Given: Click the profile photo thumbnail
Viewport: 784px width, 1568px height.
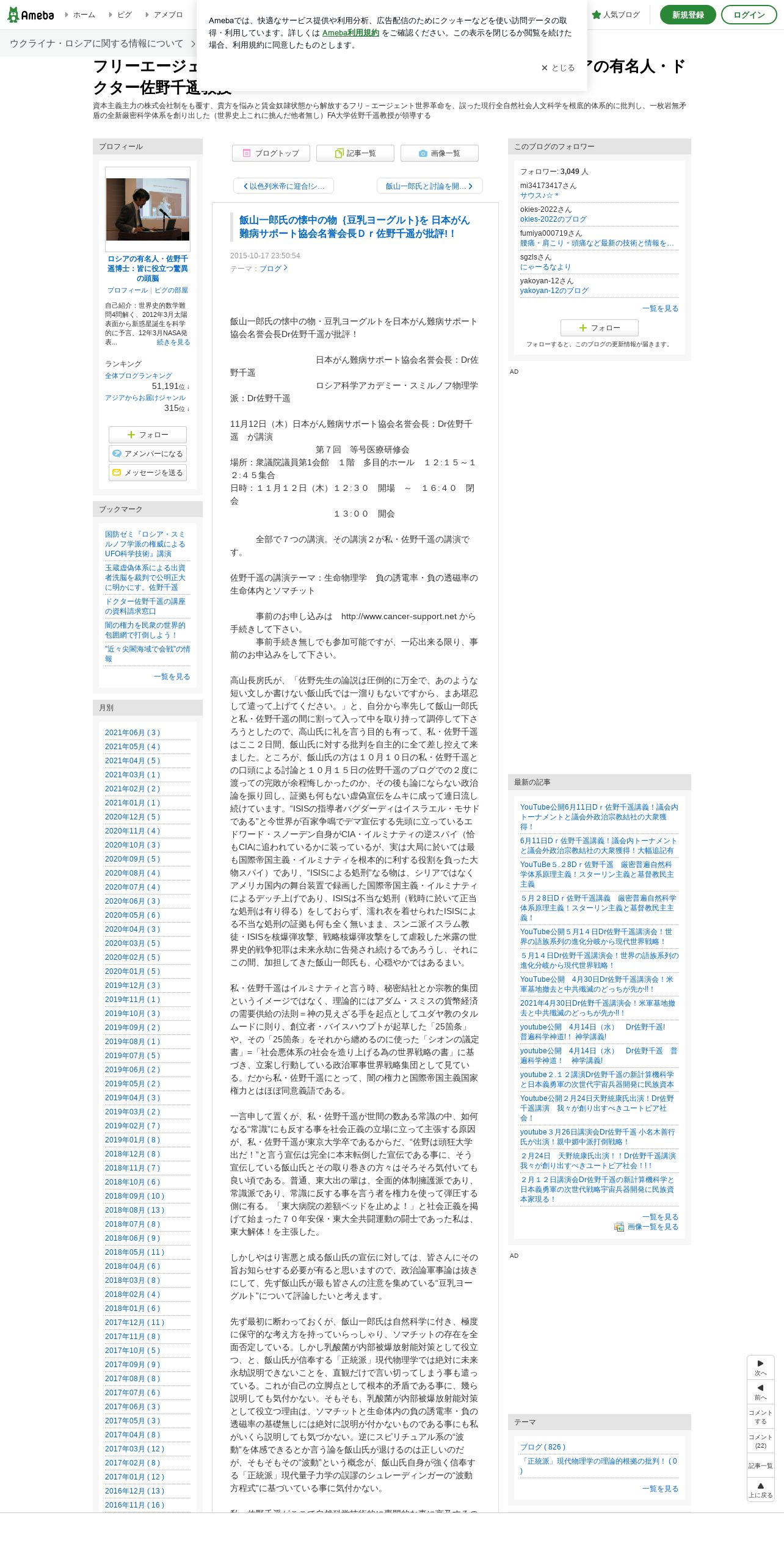Looking at the screenshot, I should [x=148, y=209].
